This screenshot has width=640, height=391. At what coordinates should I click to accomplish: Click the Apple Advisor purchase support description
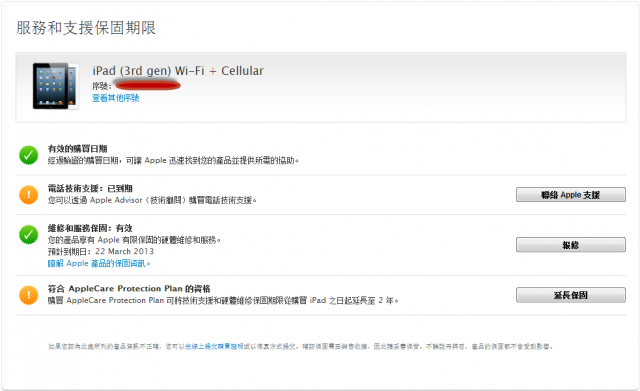tap(152, 200)
